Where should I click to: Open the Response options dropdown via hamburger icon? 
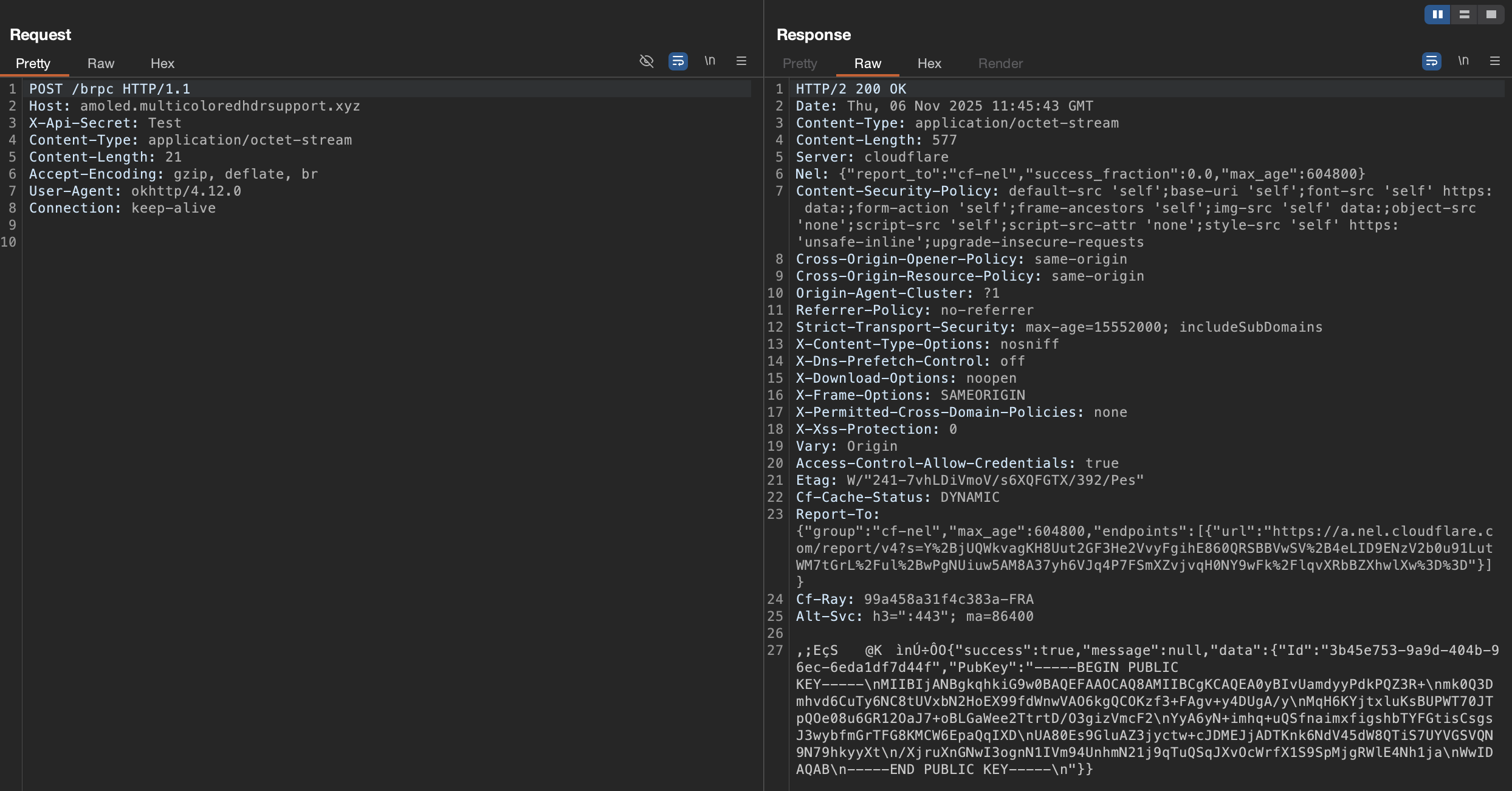(x=1494, y=61)
